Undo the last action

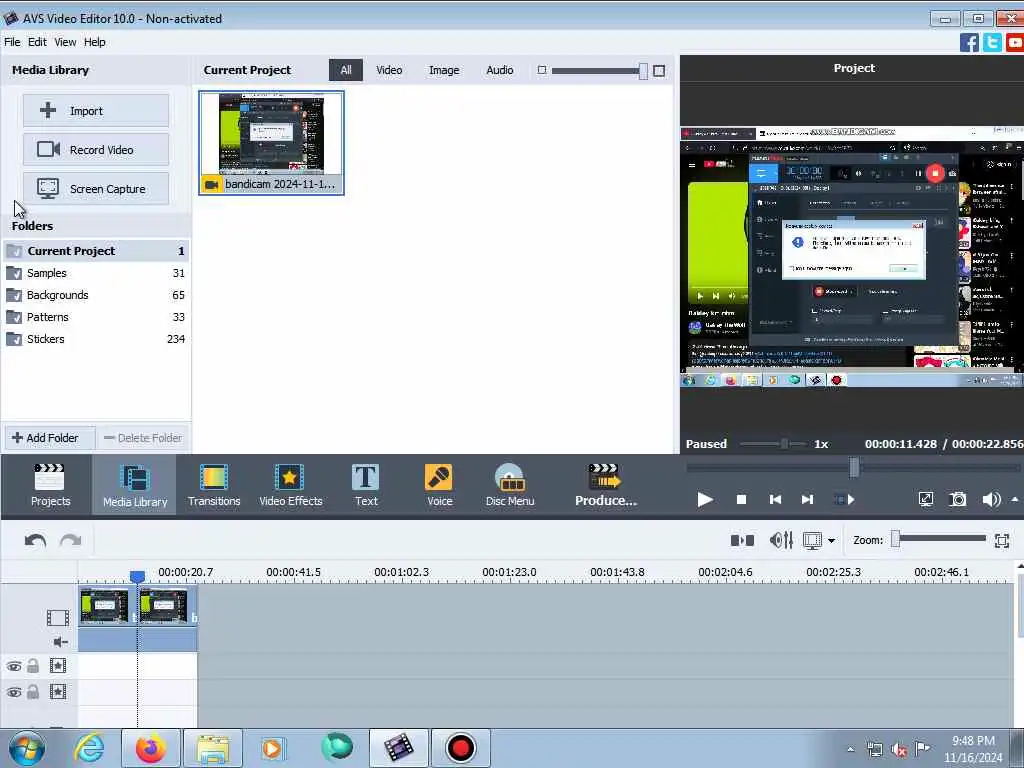pyautogui.click(x=35, y=541)
